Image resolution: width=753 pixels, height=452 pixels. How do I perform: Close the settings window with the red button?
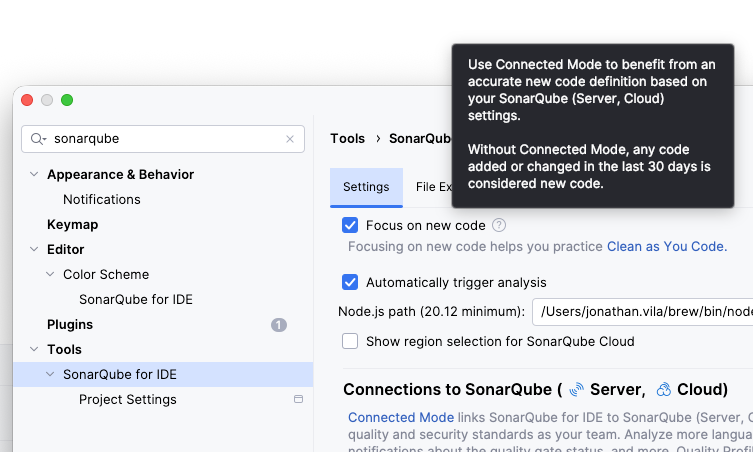coord(27,100)
